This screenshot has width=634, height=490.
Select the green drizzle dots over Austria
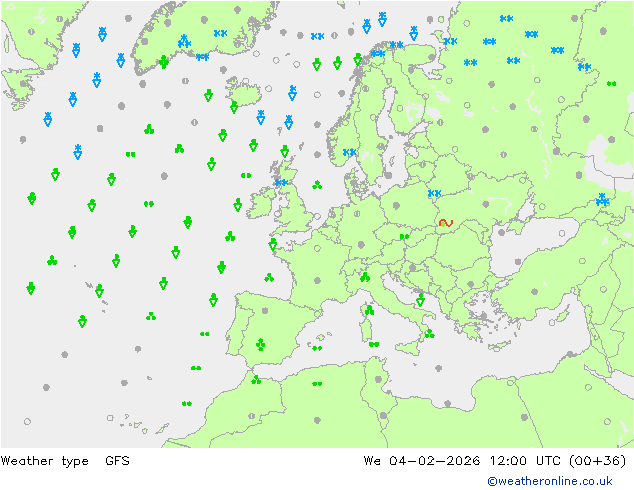pos(404,237)
